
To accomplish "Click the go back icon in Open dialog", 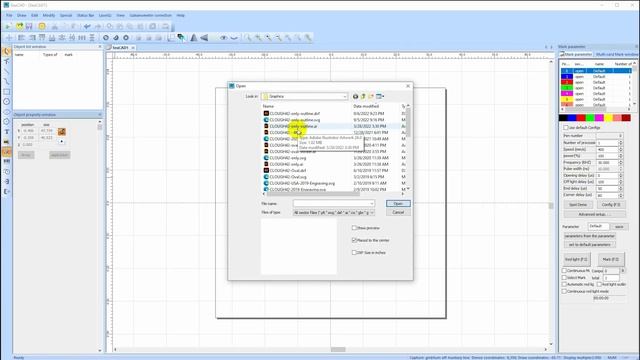I will pos(356,96).
